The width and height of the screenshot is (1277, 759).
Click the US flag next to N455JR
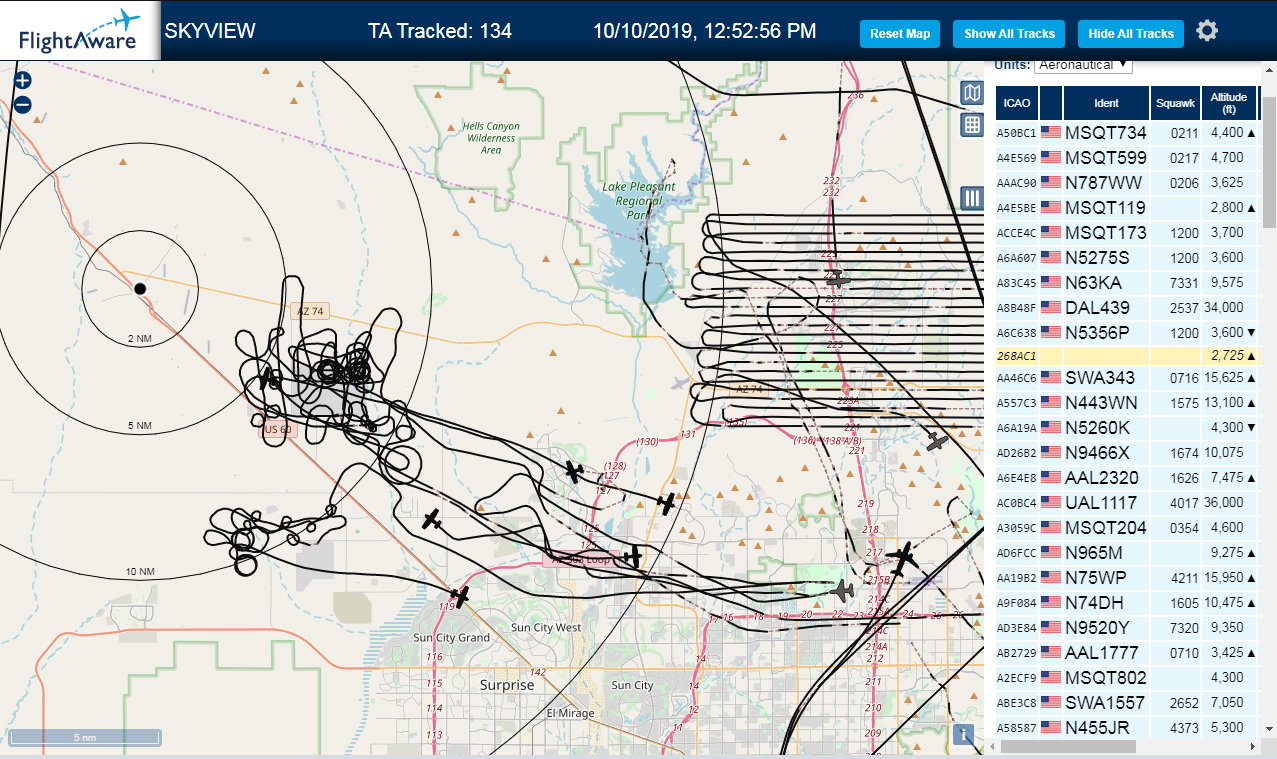point(1050,727)
